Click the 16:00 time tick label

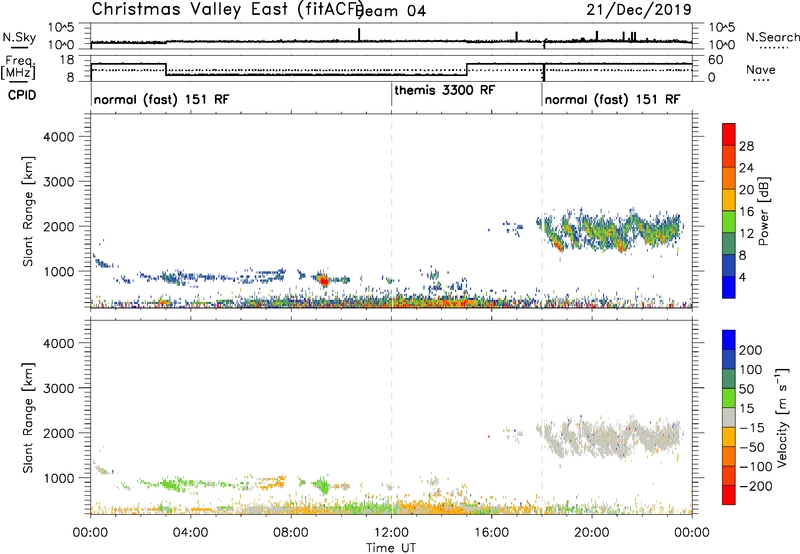[x=491, y=533]
